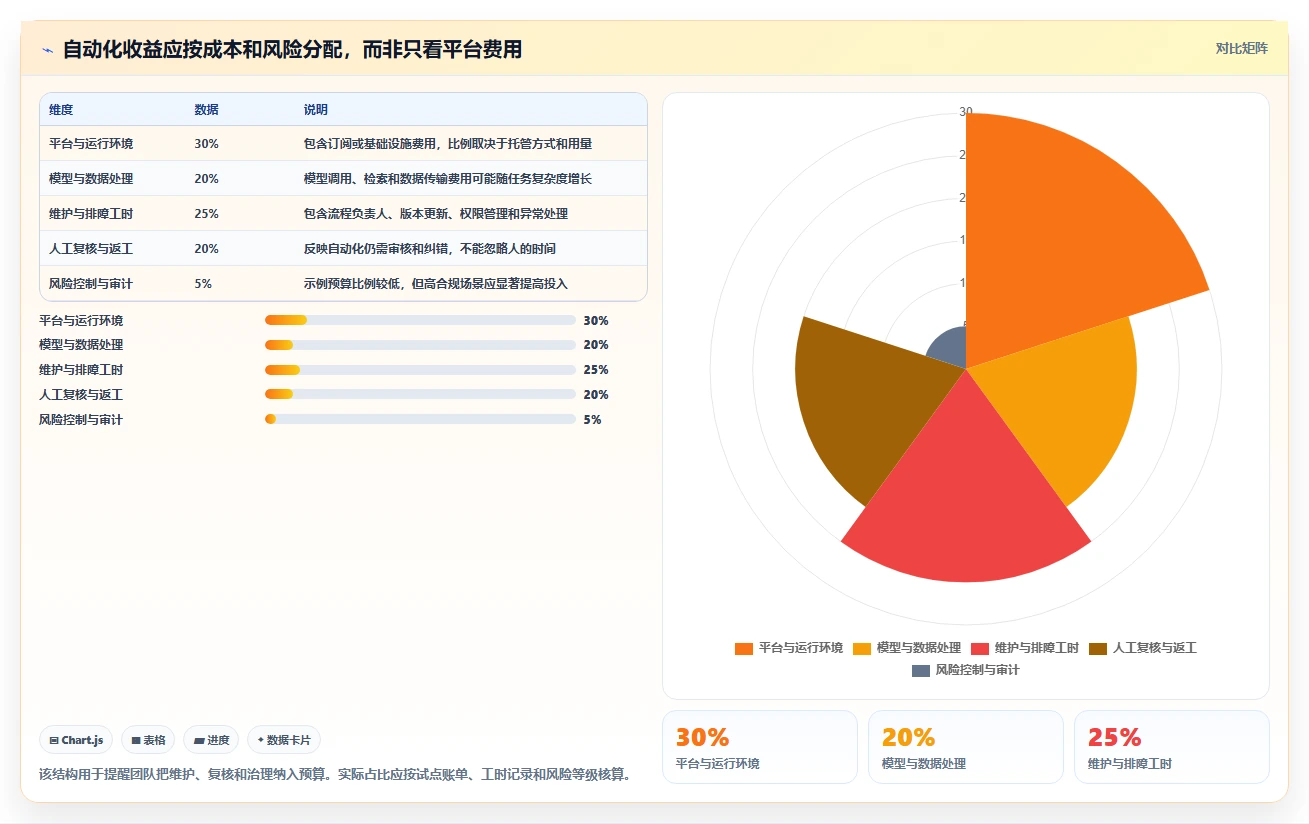This screenshot has width=1309, height=824.
Task: Click the 25% label beside the progress bar
Action: pos(596,370)
